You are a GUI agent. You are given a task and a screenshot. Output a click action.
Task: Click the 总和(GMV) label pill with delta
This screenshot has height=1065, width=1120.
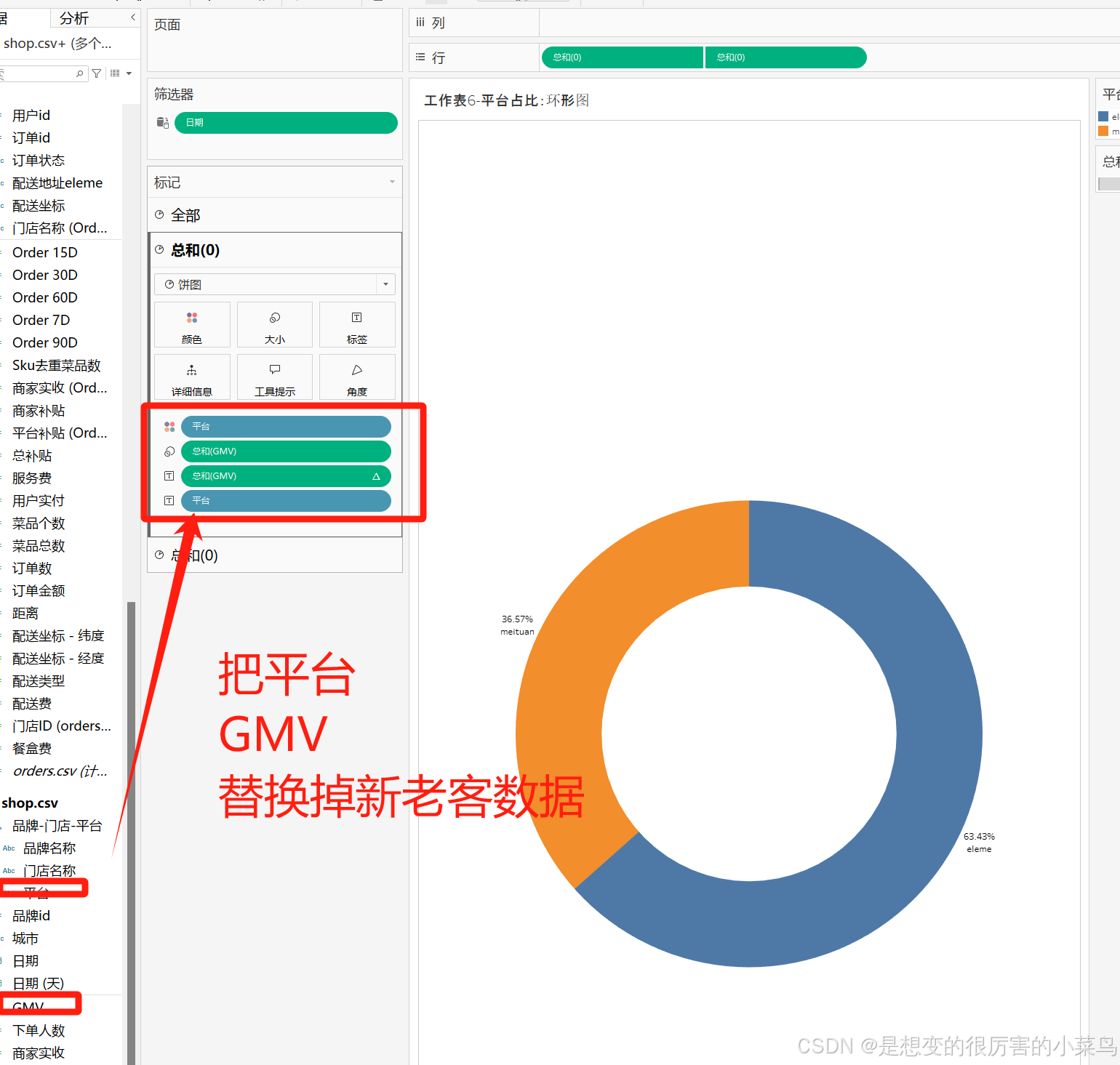(x=286, y=476)
